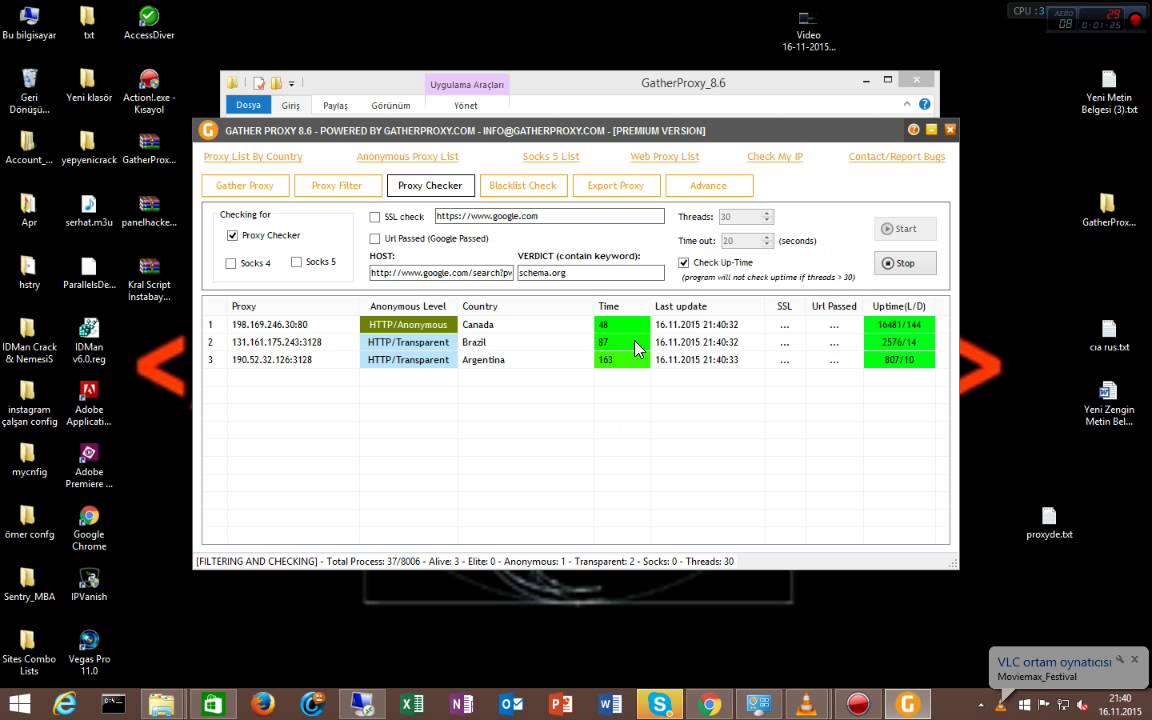Open Web Proxy List link

point(664,156)
